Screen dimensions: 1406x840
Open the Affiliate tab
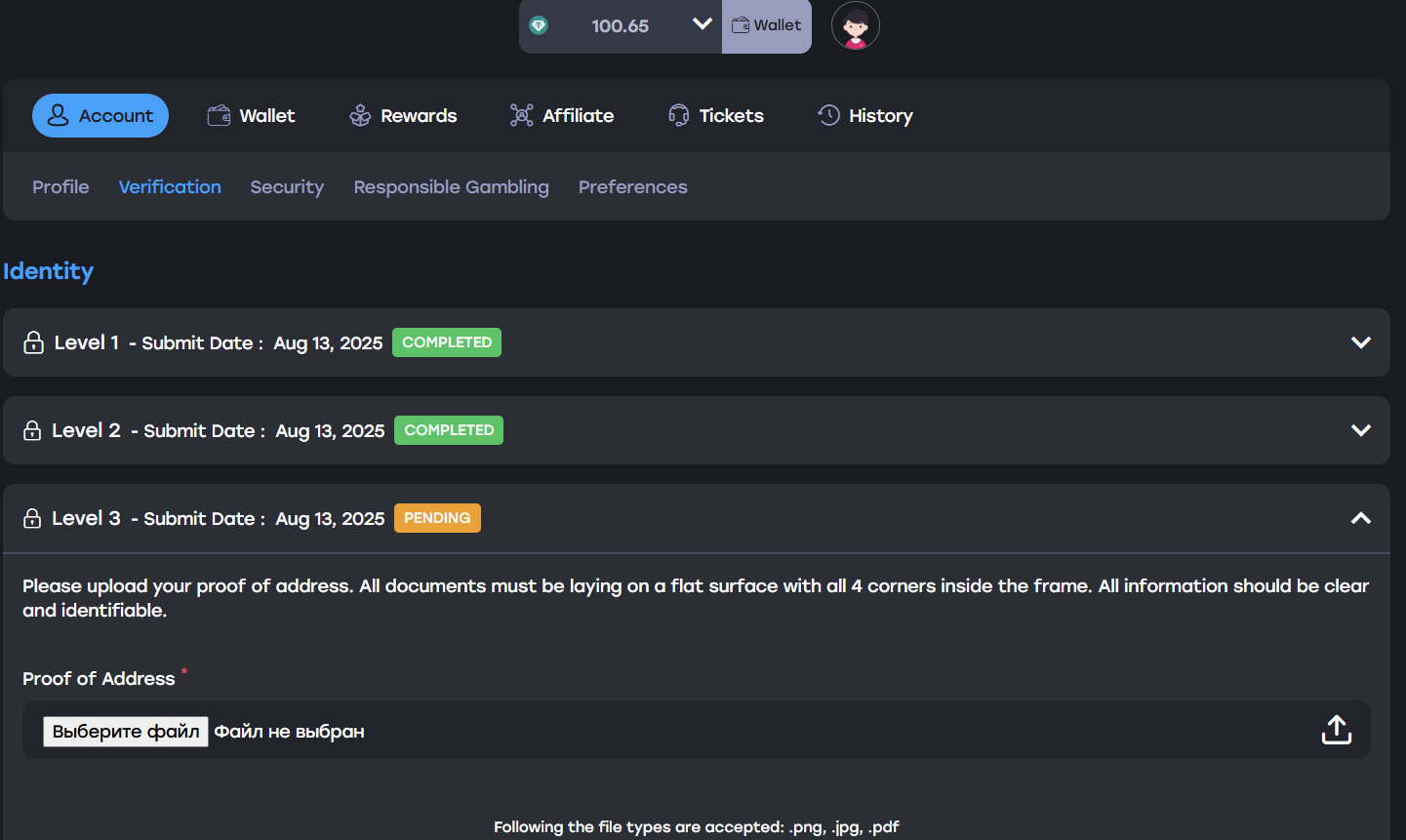(x=562, y=115)
